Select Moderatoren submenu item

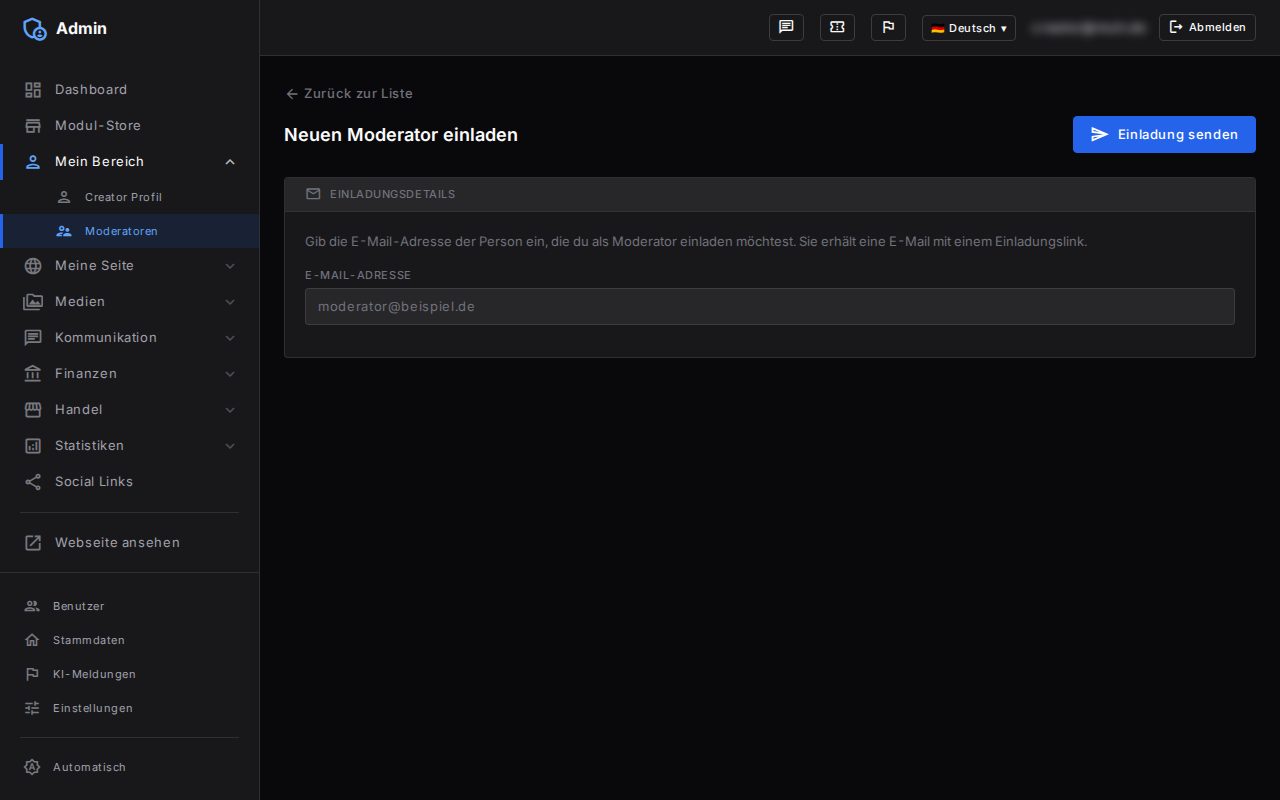[130, 231]
